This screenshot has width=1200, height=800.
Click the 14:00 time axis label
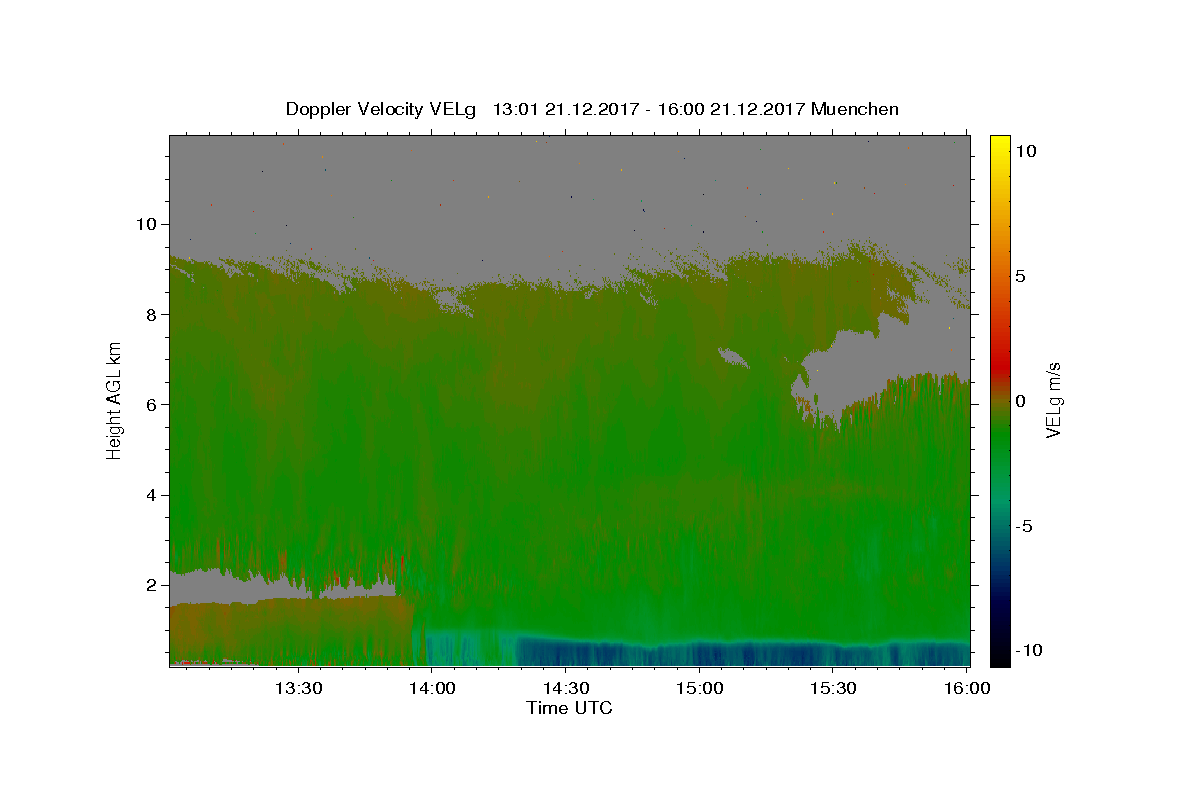432,688
